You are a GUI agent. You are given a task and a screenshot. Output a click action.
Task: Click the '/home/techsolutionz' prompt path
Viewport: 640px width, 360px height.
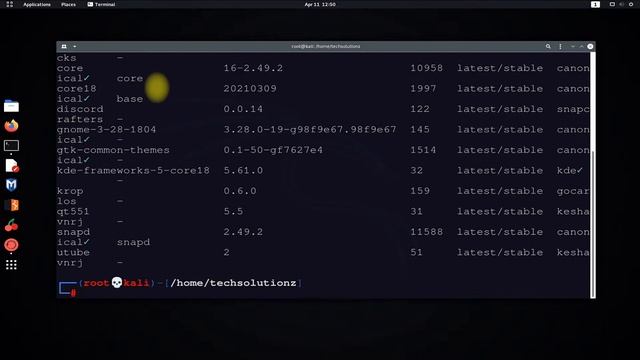[x=233, y=283]
